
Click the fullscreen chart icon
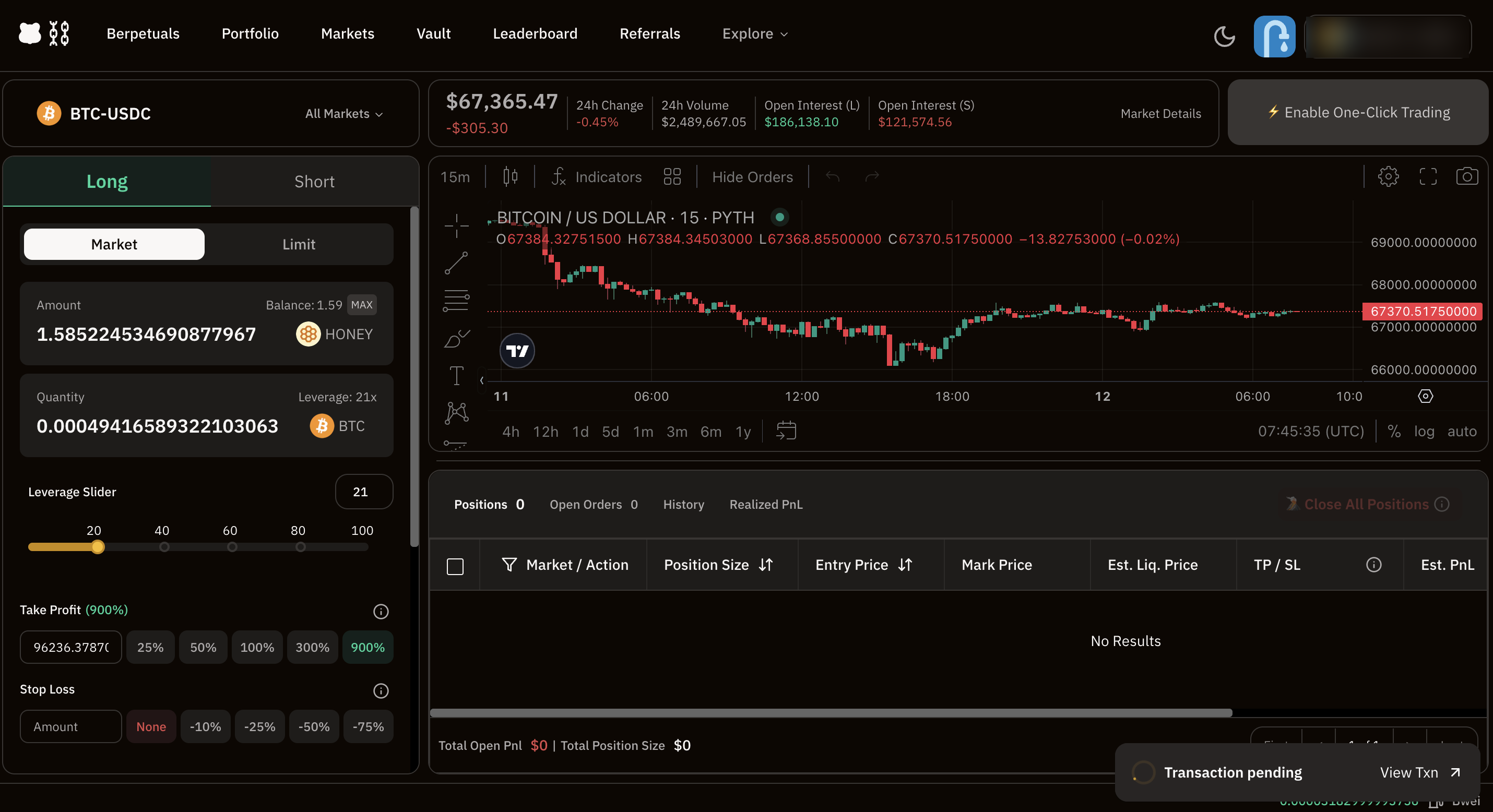click(1428, 176)
